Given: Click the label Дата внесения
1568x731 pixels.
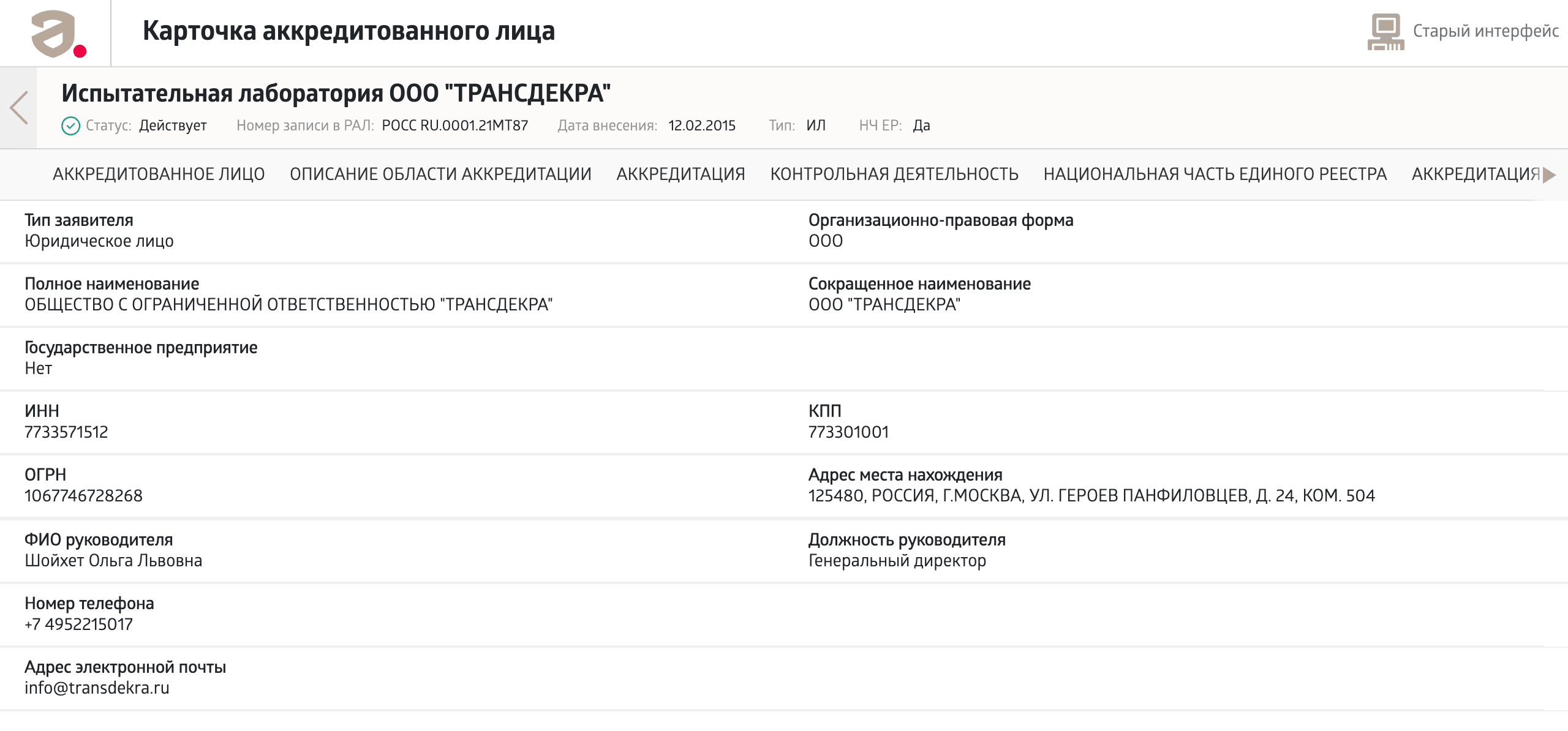Looking at the screenshot, I should [x=608, y=126].
